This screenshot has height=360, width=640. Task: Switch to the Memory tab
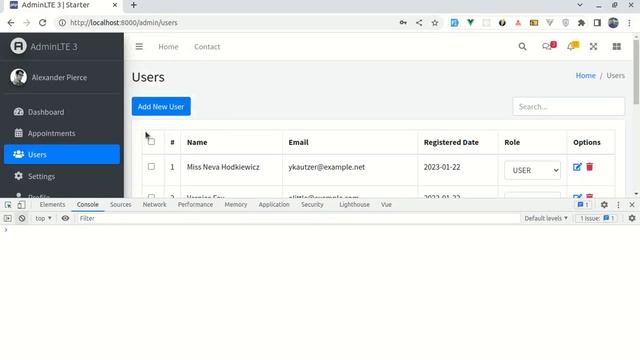tap(236, 204)
